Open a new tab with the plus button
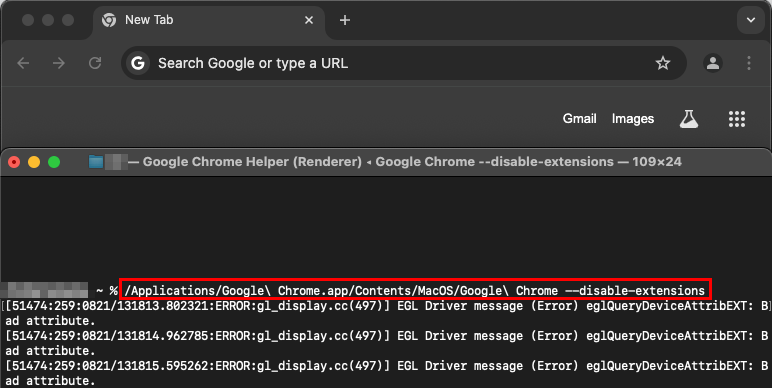The width and height of the screenshot is (772, 388). pos(345,20)
